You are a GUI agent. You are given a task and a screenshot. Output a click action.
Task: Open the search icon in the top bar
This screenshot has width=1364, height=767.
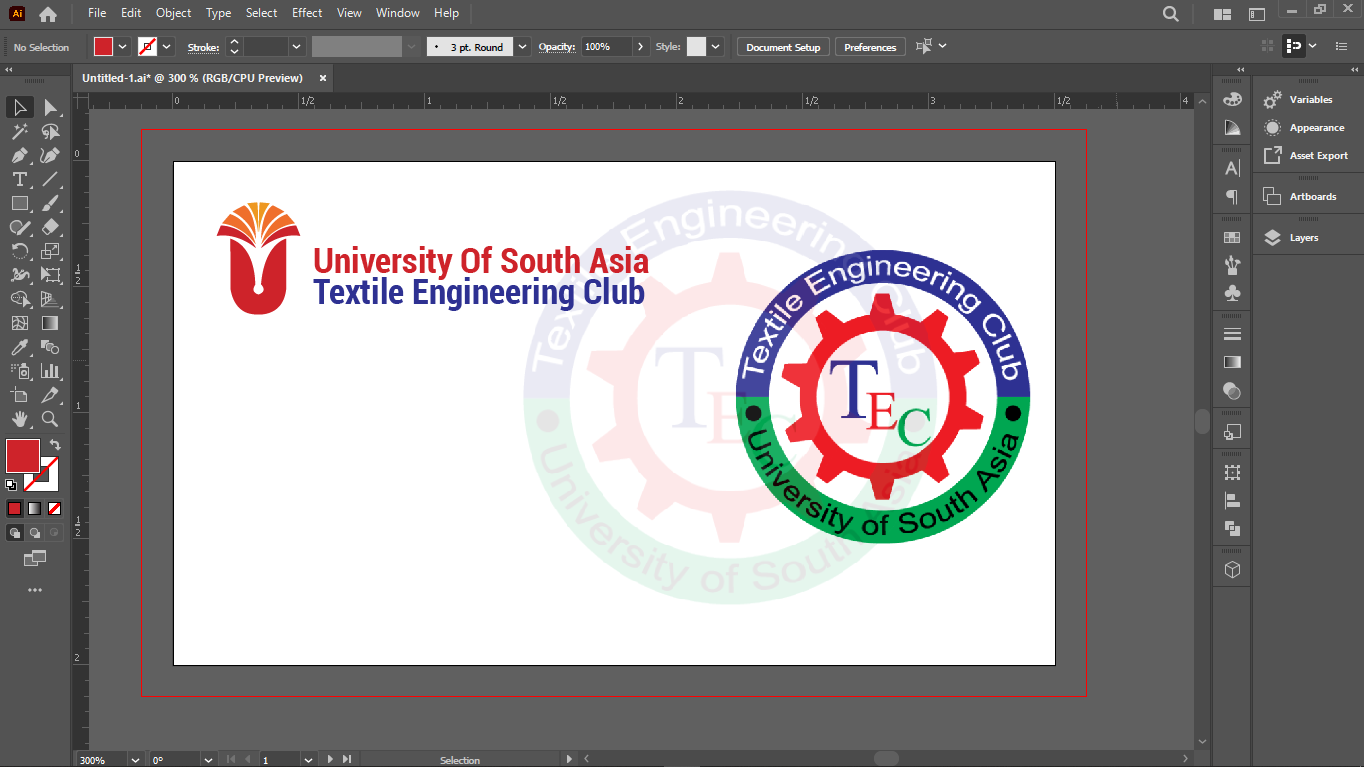1171,14
